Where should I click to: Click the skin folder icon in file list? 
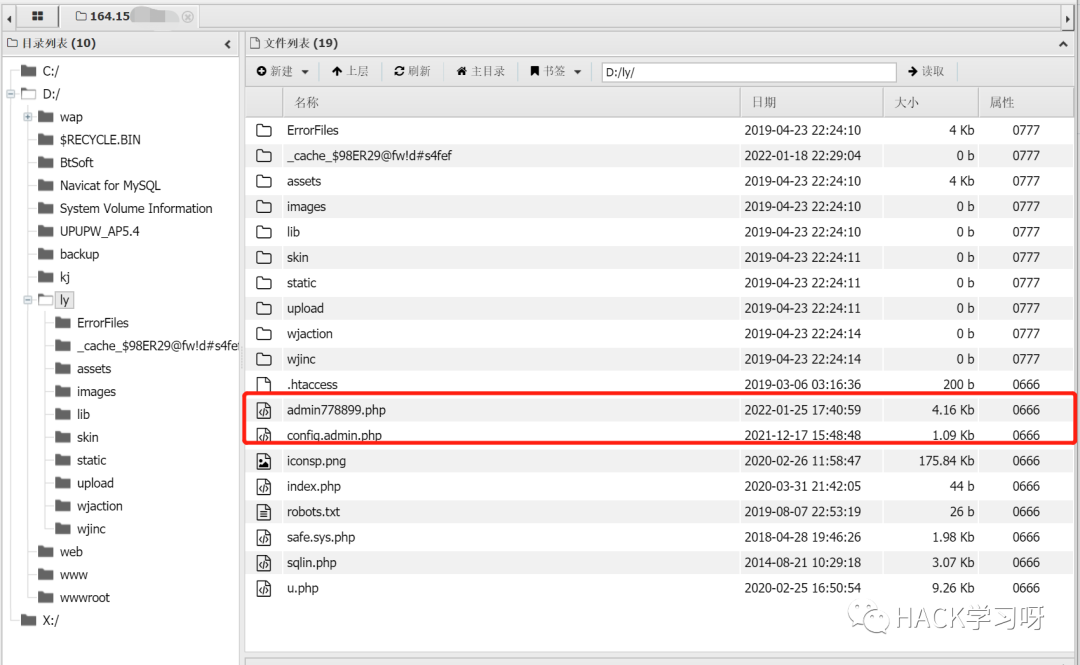pos(264,258)
